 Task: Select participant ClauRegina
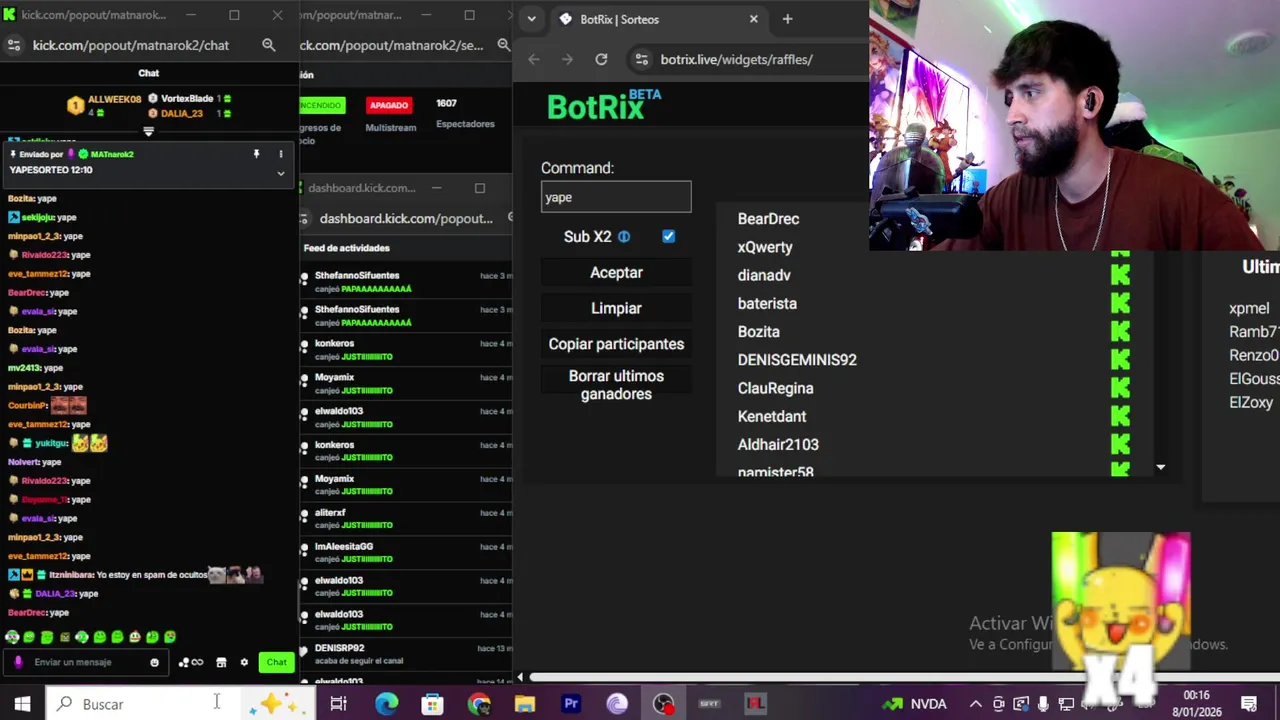(775, 388)
